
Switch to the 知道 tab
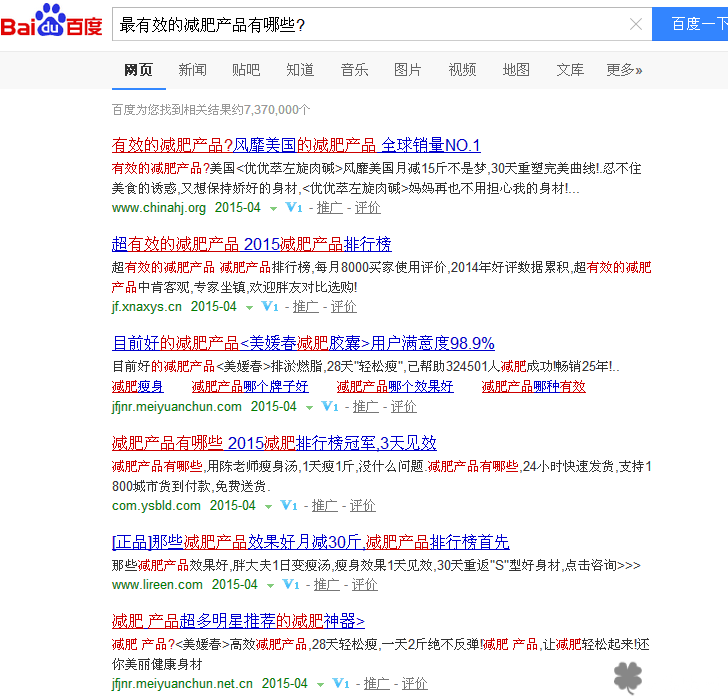pos(300,70)
